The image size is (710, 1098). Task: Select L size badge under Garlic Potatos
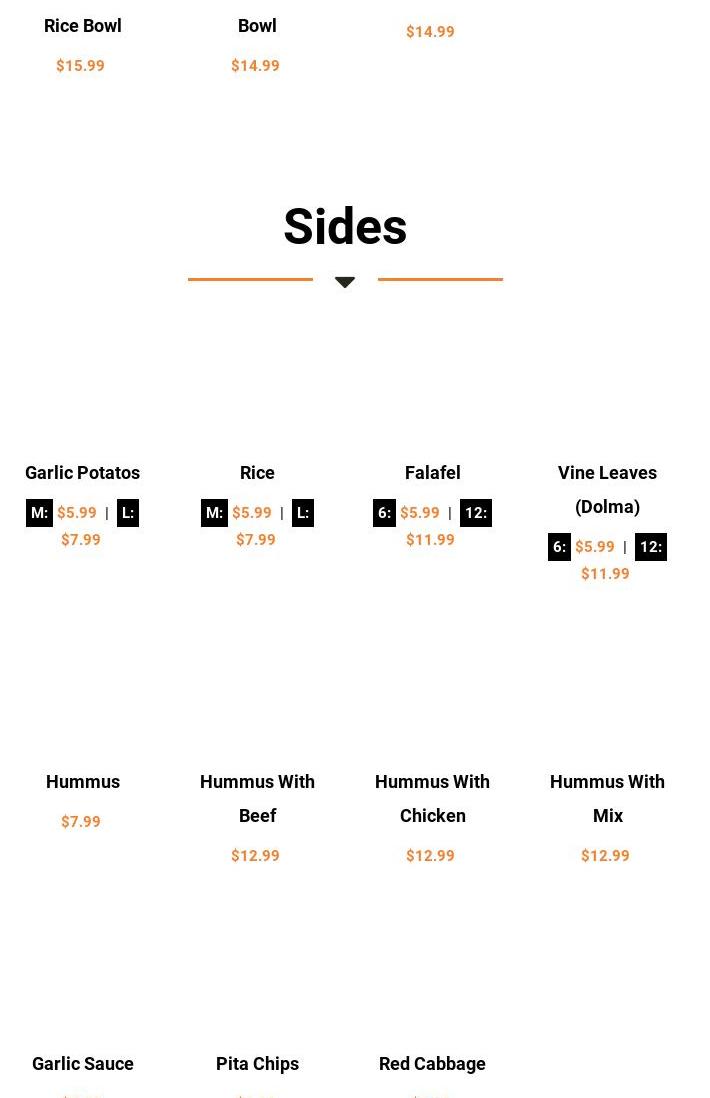pos(128,513)
